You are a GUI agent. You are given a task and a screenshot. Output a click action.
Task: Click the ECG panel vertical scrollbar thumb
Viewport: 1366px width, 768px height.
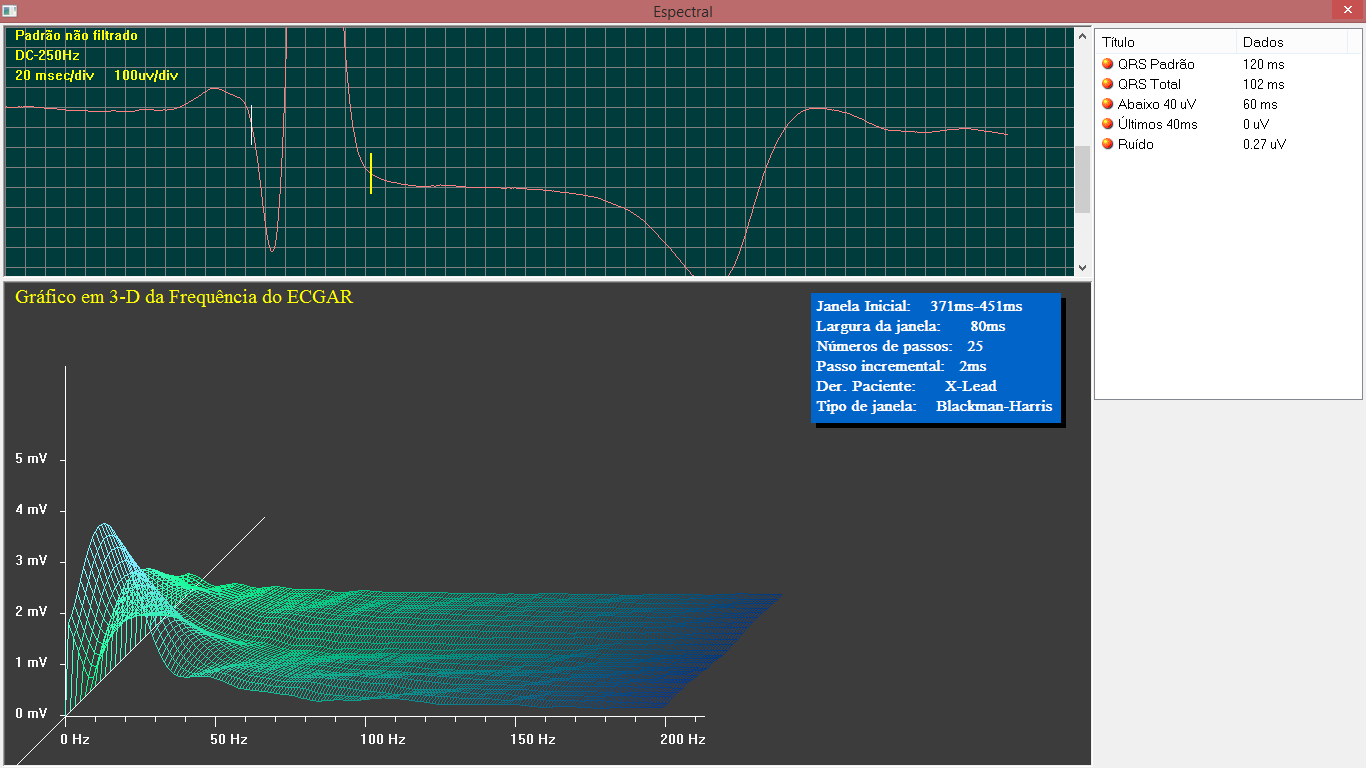pyautogui.click(x=1082, y=179)
